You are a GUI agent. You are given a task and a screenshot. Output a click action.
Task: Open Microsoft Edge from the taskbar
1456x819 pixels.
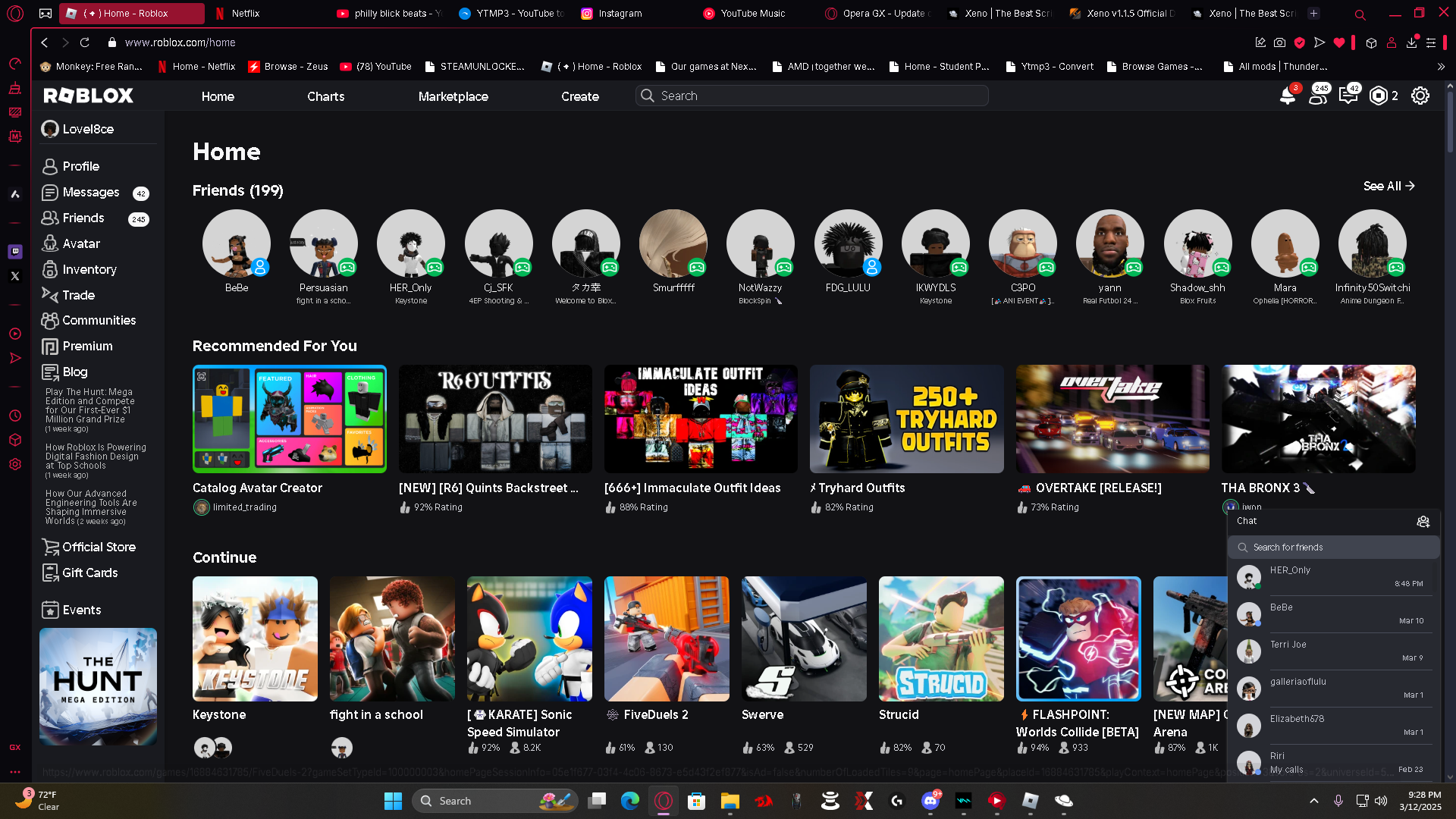pos(630,801)
